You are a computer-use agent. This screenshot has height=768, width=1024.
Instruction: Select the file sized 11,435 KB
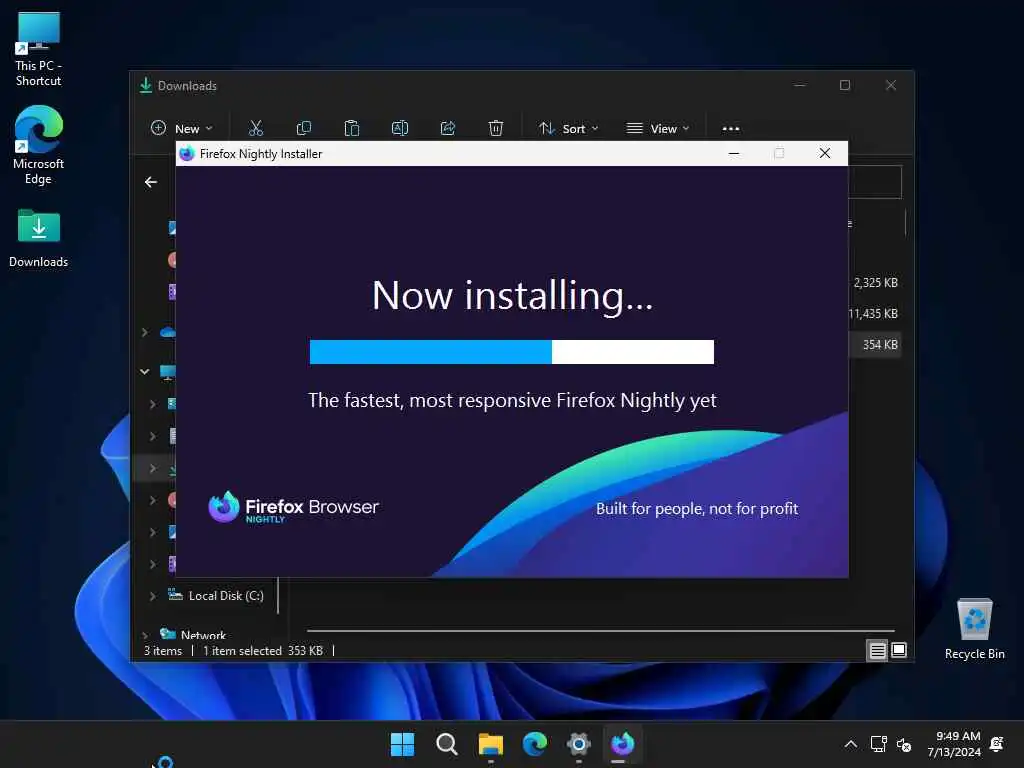coord(873,313)
